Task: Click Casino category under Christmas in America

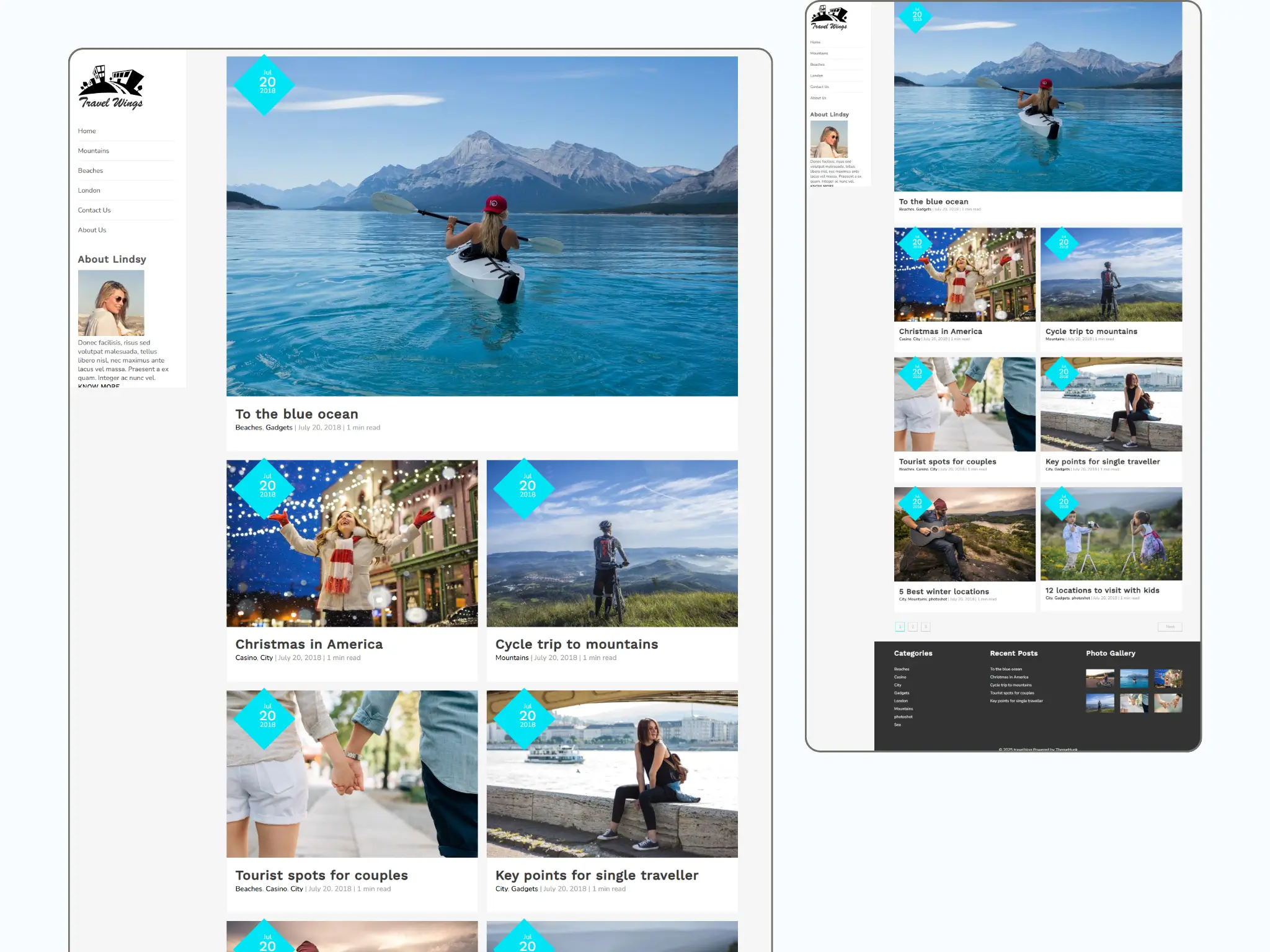Action: click(x=246, y=658)
